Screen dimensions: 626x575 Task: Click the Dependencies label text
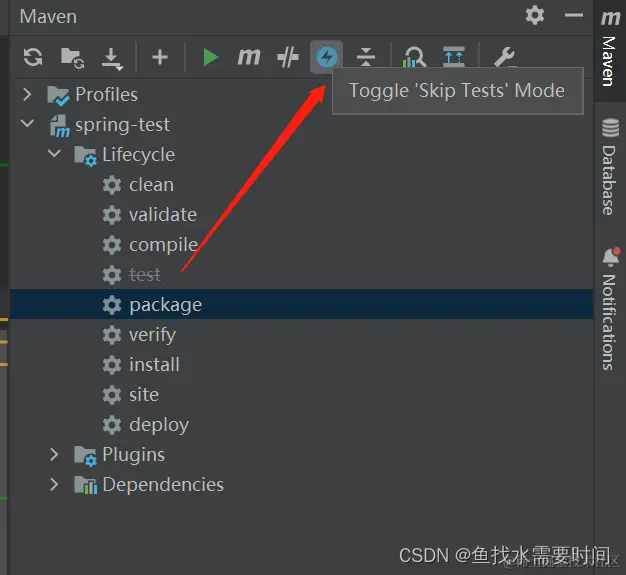tap(163, 484)
